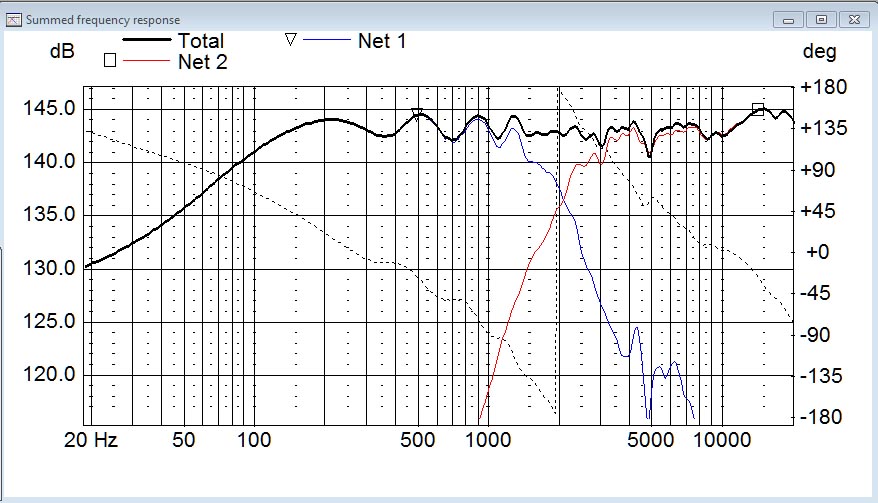Click the triangle marker on the curve at 500 Hz

[417, 114]
